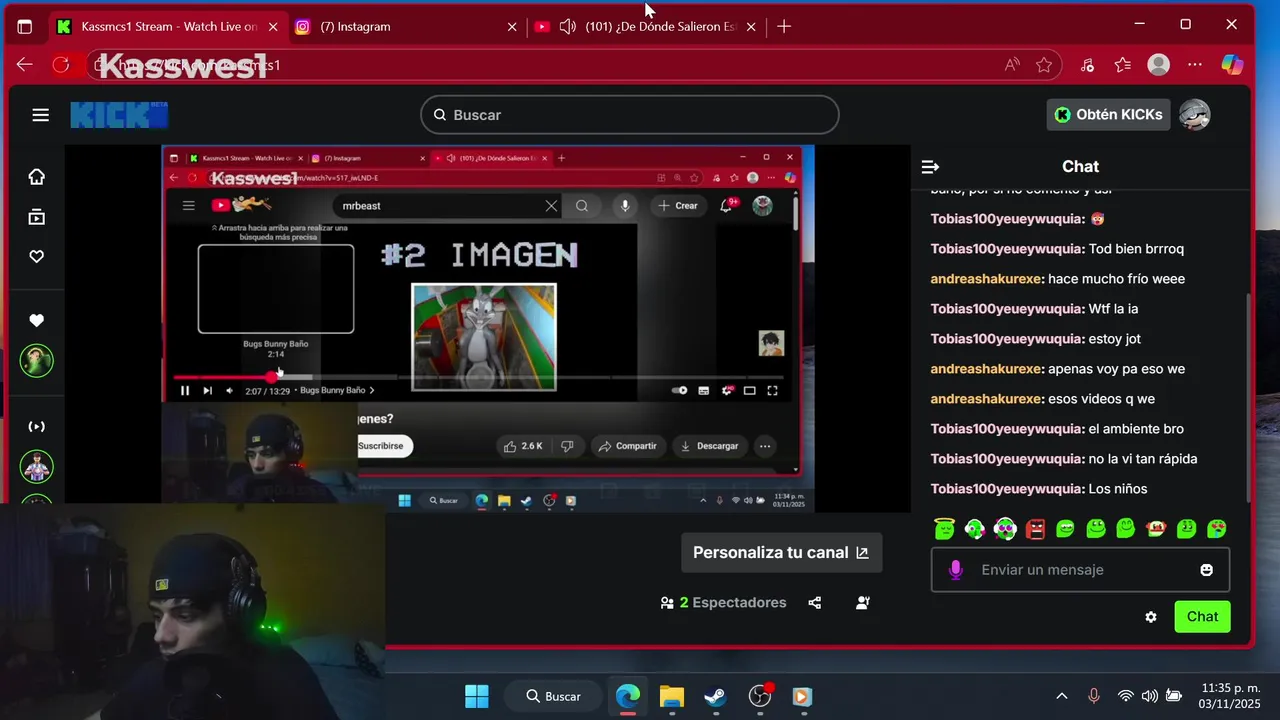This screenshot has width=1280, height=720.
Task: Click the 2 Espectadores viewer count
Action: point(724,603)
